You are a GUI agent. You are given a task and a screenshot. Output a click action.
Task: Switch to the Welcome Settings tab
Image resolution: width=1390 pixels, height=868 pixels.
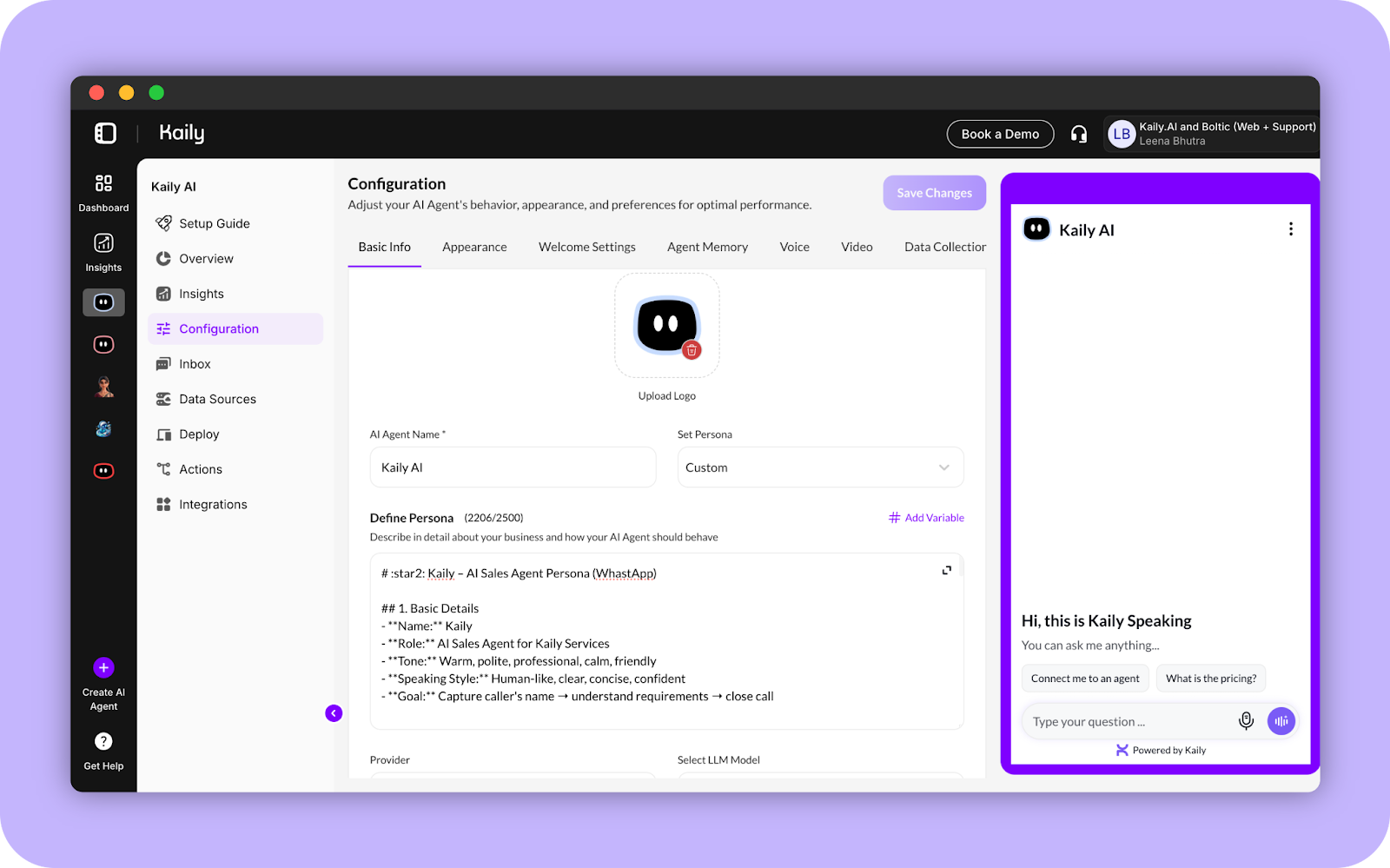point(587,247)
